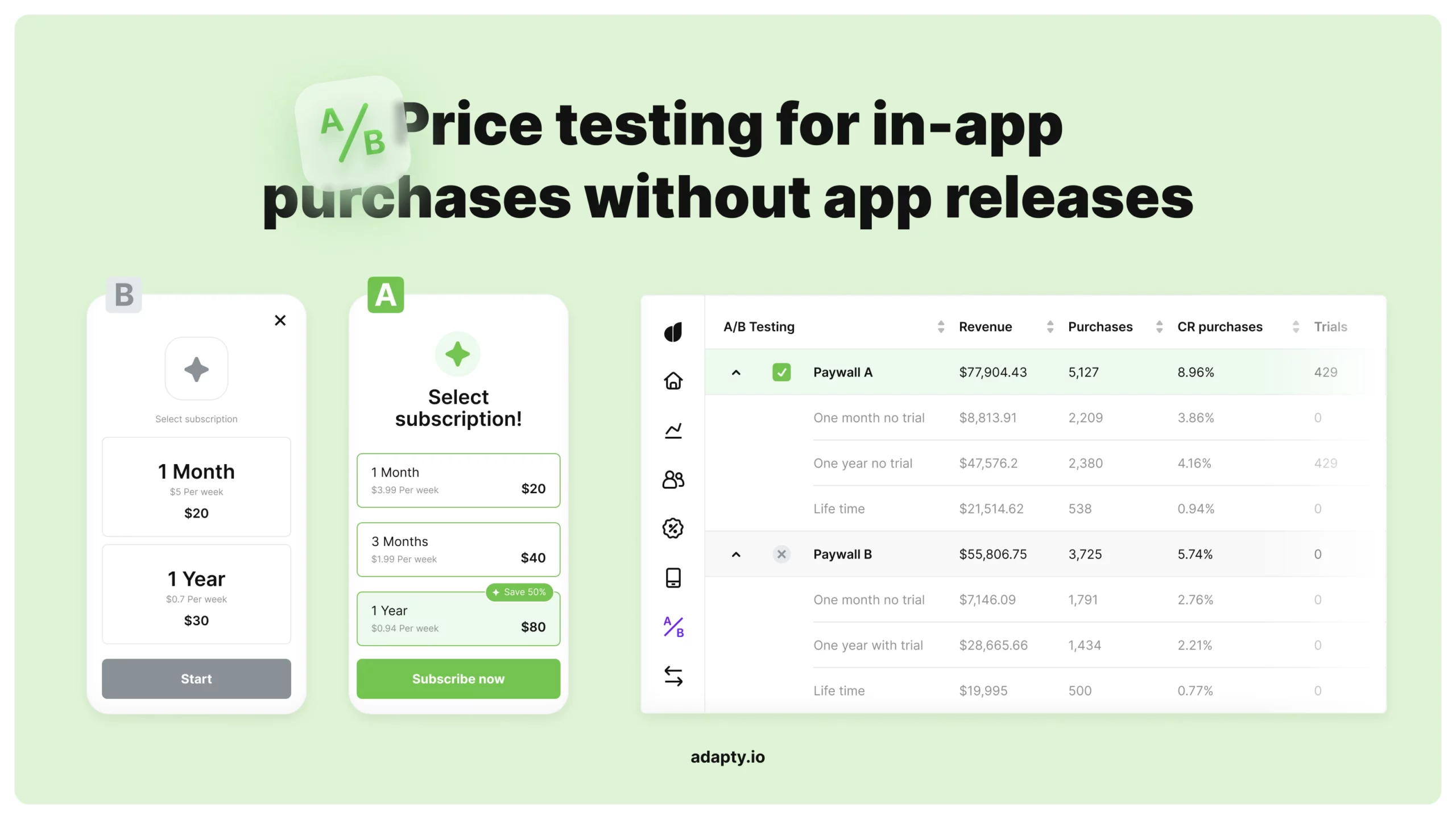Click the Subscribe now button on Paywall A
This screenshot has width=1456, height=819.
(458, 678)
